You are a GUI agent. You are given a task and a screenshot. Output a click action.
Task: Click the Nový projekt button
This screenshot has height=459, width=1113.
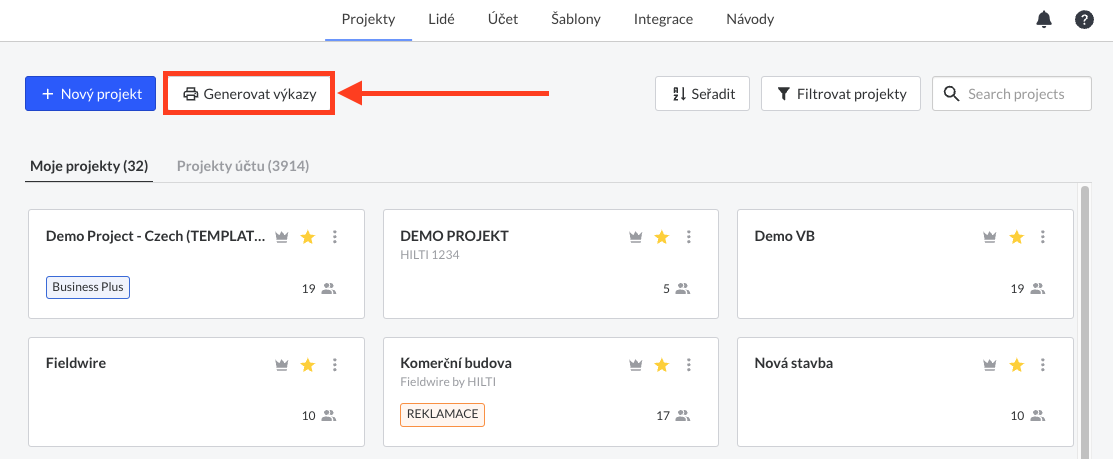90,94
